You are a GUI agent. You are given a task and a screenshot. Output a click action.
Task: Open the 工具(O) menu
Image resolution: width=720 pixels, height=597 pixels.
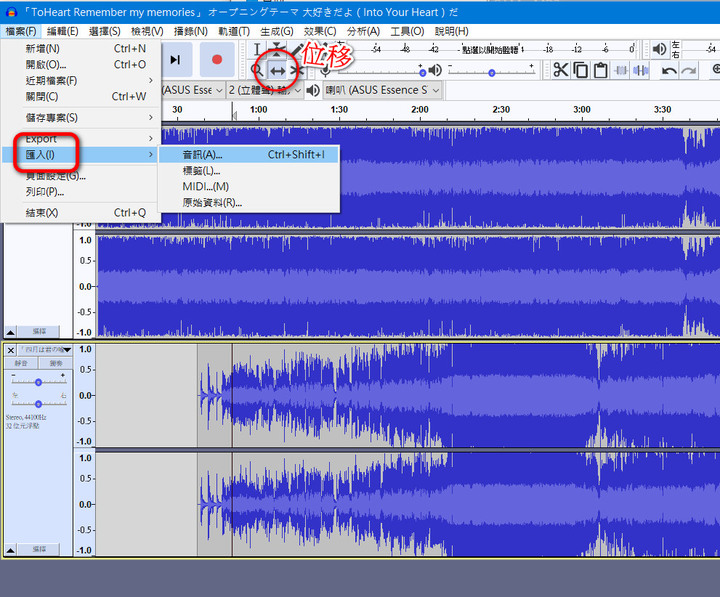(x=407, y=31)
